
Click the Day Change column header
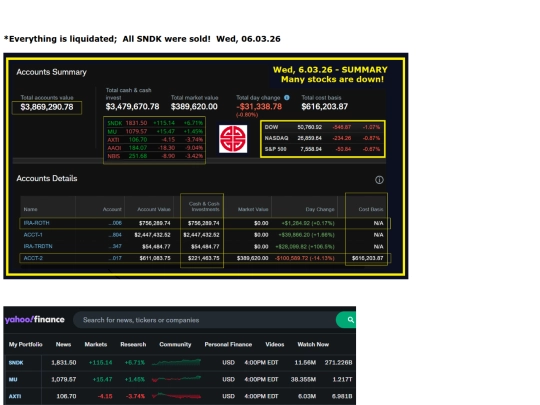[320, 209]
